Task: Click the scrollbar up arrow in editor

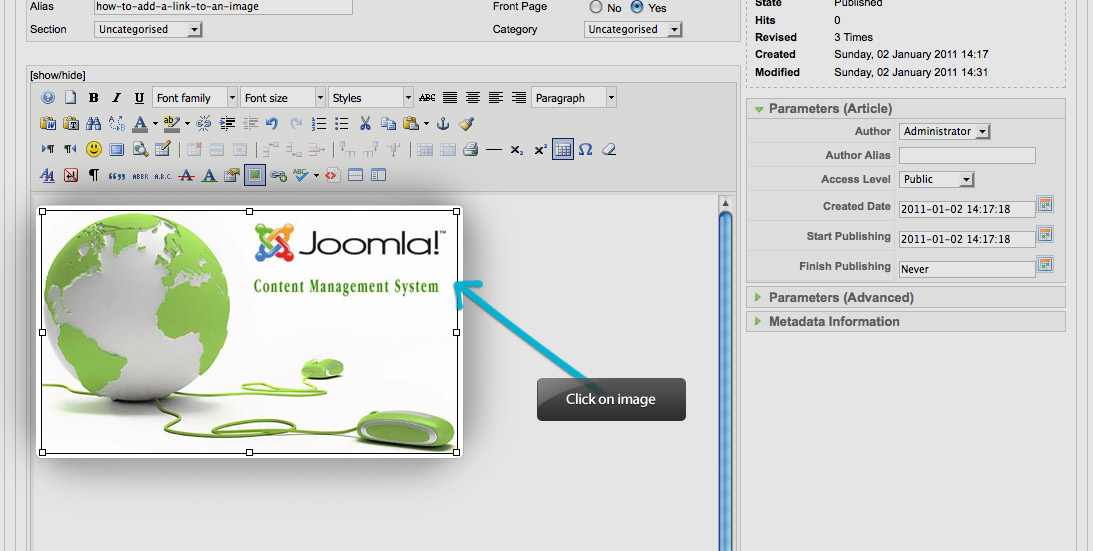Action: coord(725,203)
